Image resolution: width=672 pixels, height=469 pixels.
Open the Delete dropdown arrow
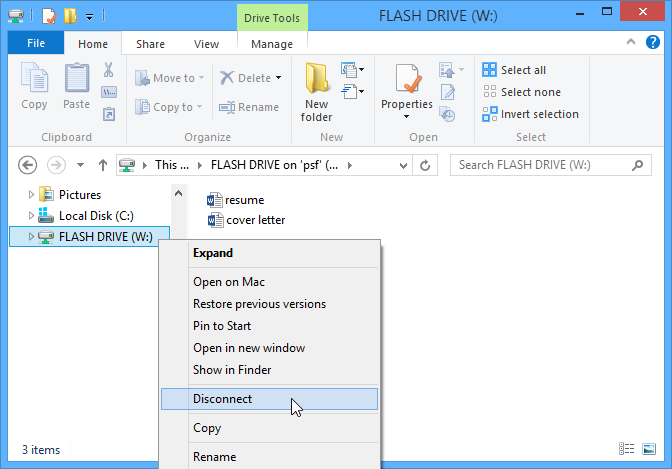(279, 78)
